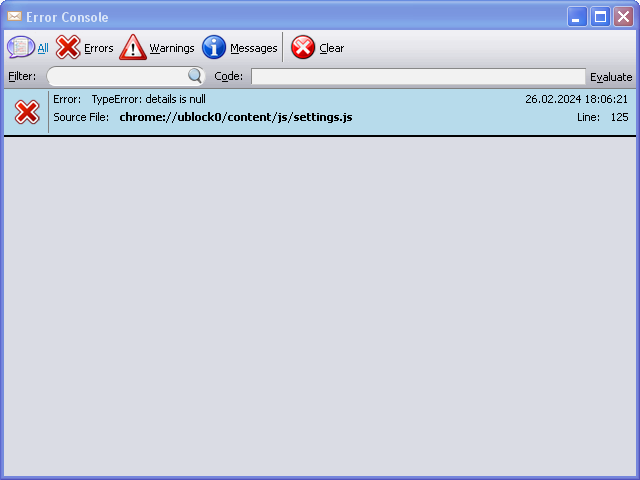The width and height of the screenshot is (640, 480).
Task: Maximize the Error Console window
Action: tap(600, 17)
